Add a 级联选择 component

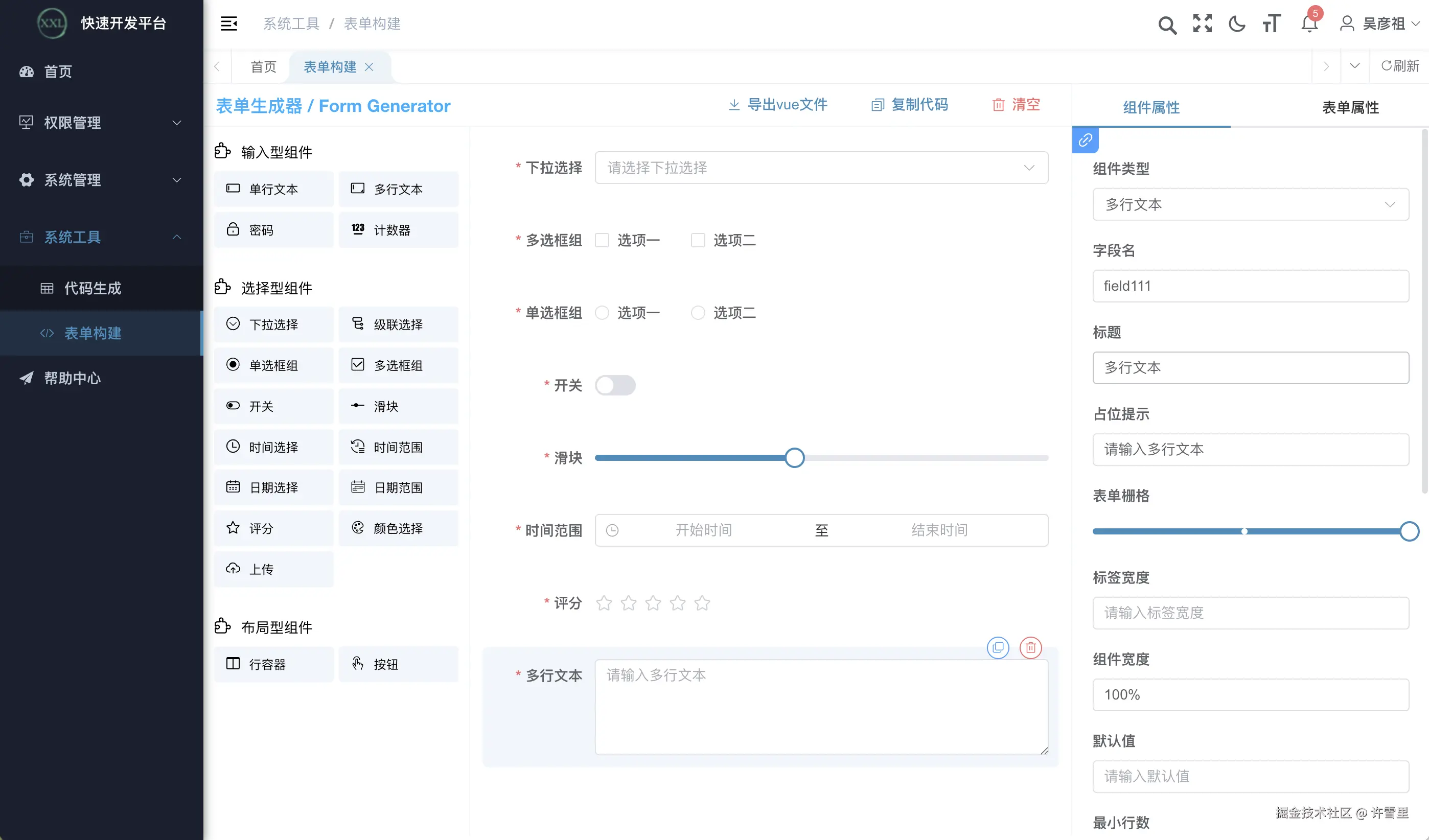(x=399, y=324)
